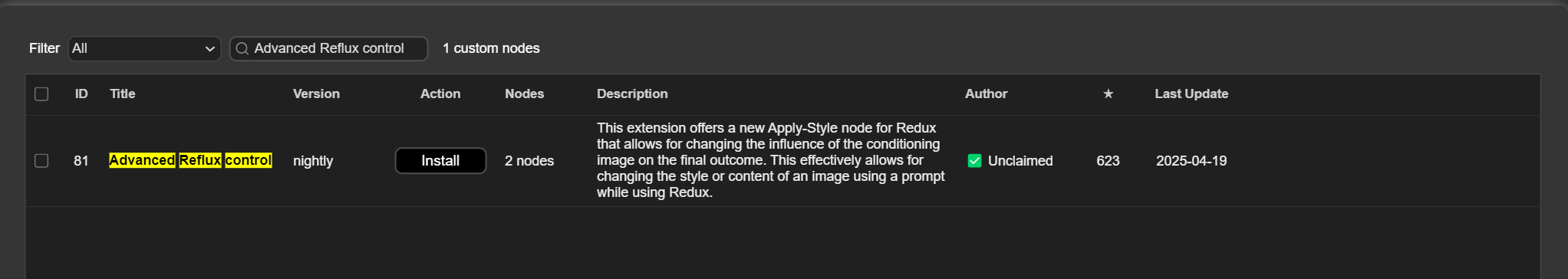Sort by the ID column header

pos(81,94)
